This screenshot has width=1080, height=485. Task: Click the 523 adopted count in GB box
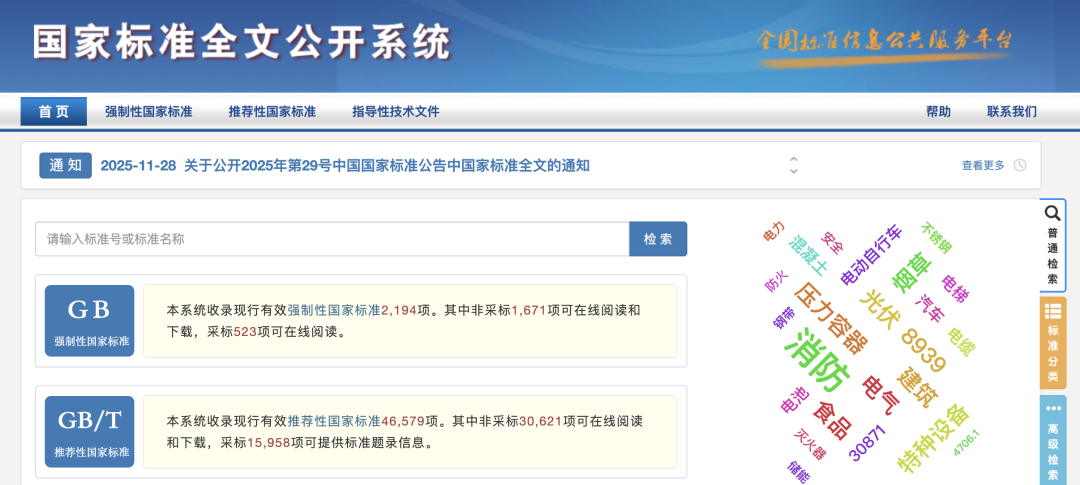tap(245, 332)
